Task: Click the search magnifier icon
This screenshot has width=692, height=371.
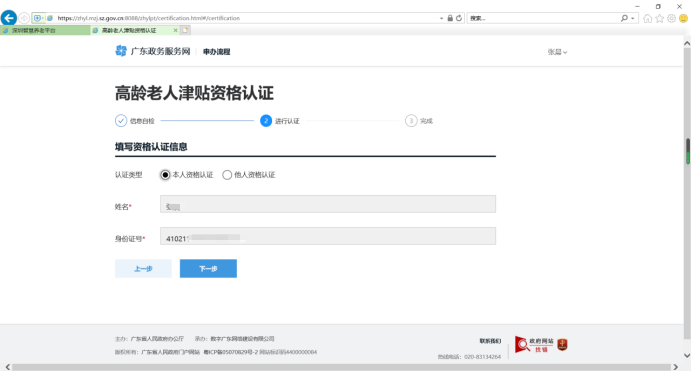Action: tap(624, 18)
